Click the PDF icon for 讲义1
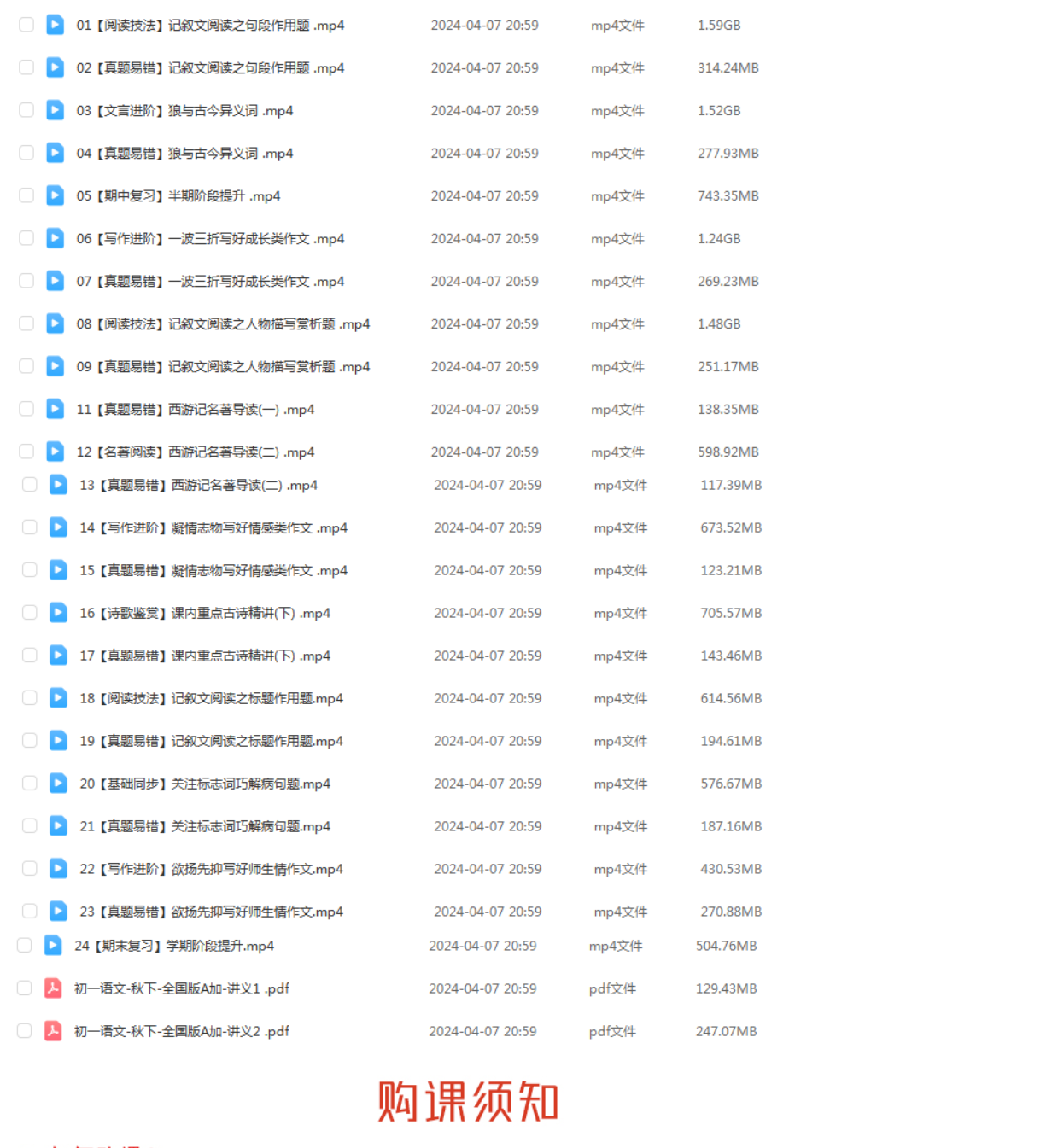Screen dimensions: 1058x1148 53,988
